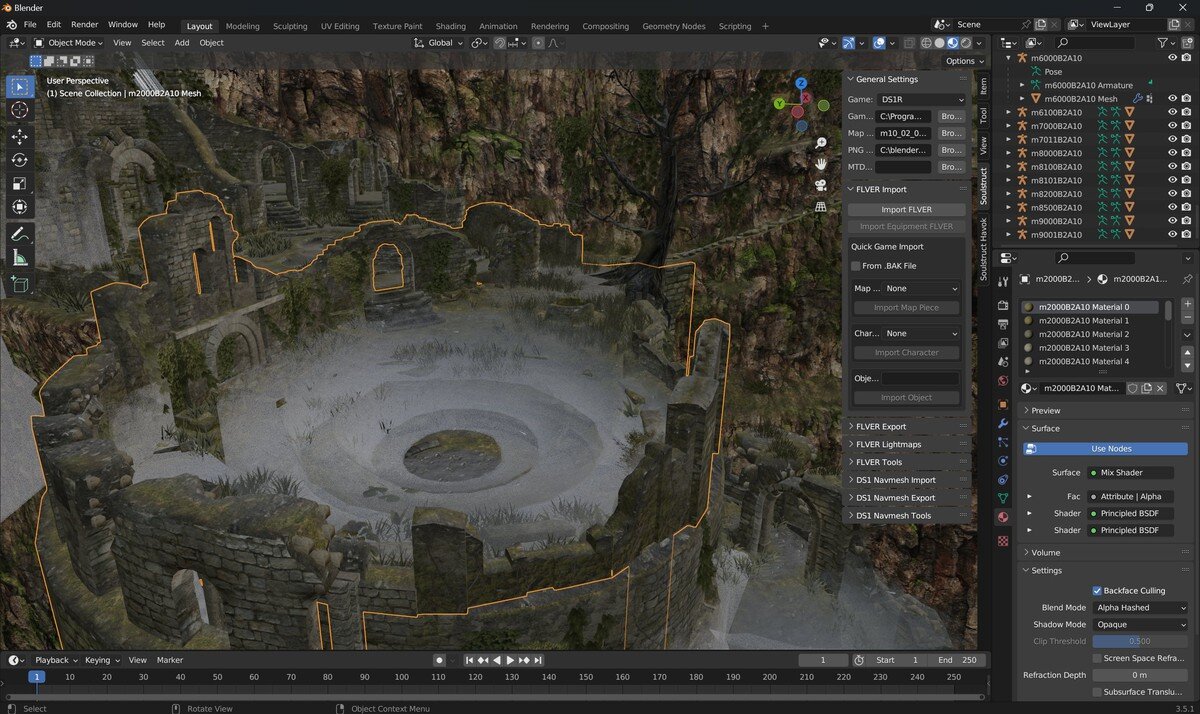Open the Object Data properties tab
The height and width of the screenshot is (714, 1200).
1003,497
